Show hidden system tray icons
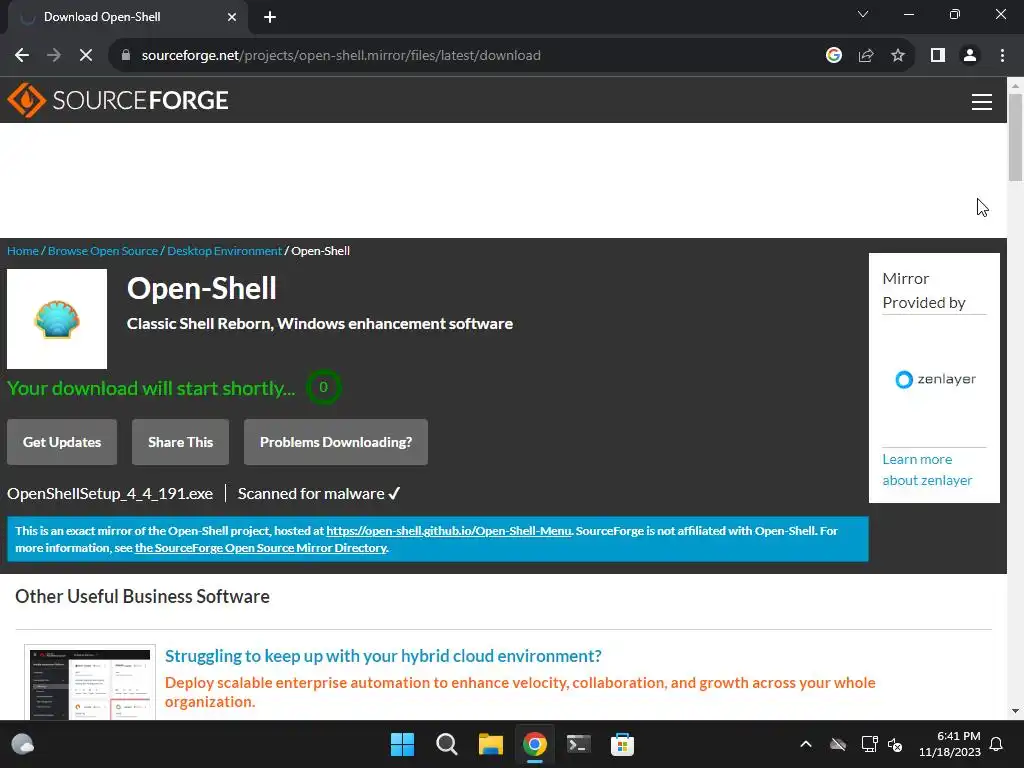The image size is (1024, 768). [x=806, y=744]
